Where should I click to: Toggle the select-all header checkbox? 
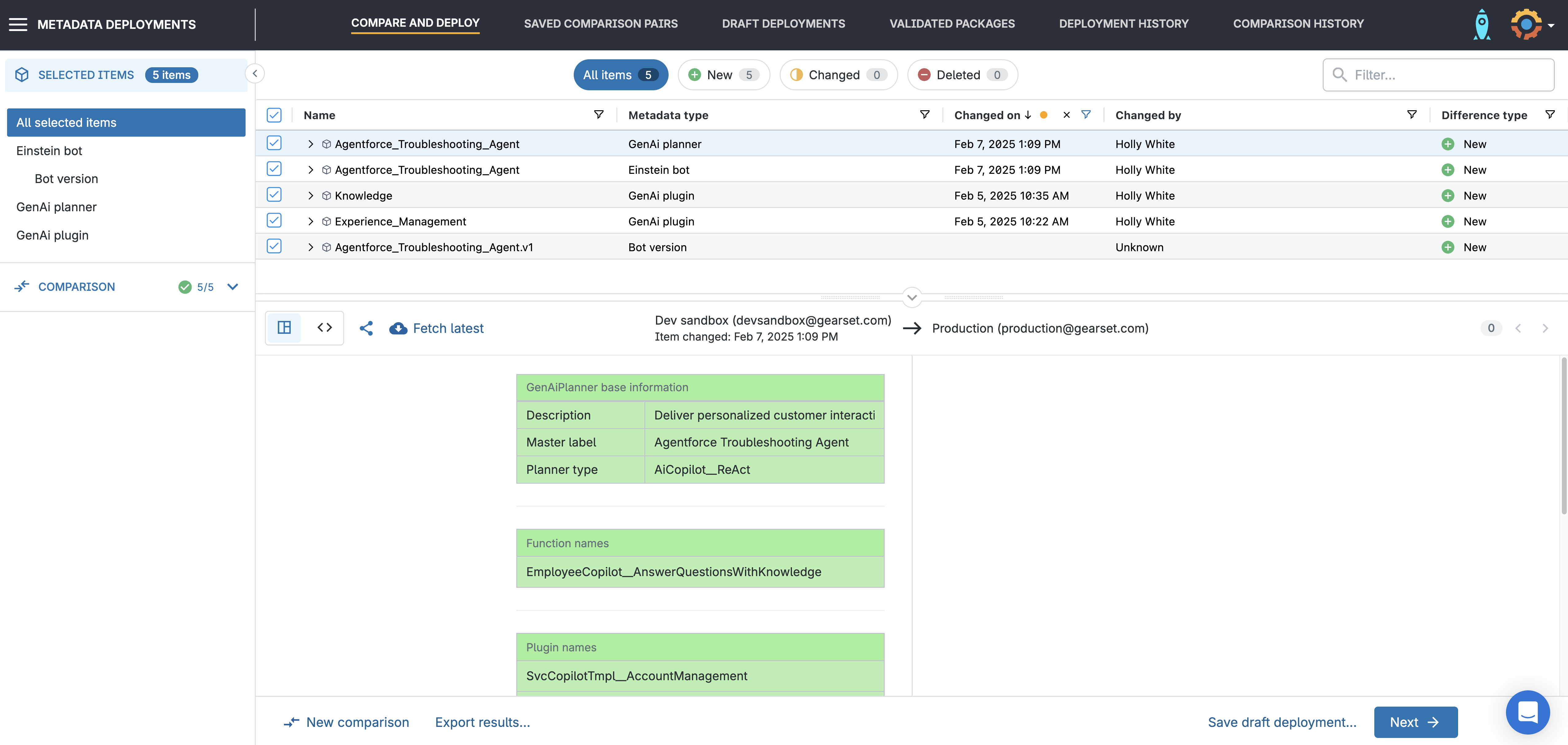pos(274,115)
